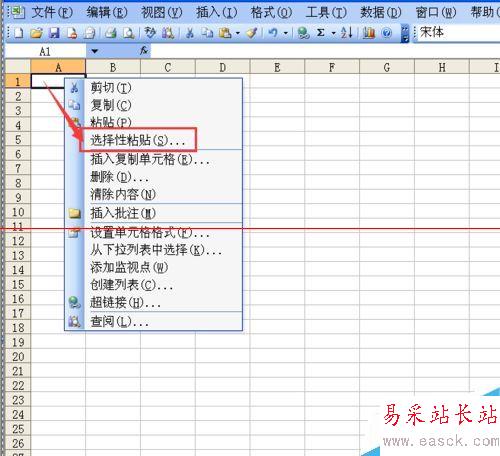Click the New workbook icon
This screenshot has width=500, height=456.
19,33
